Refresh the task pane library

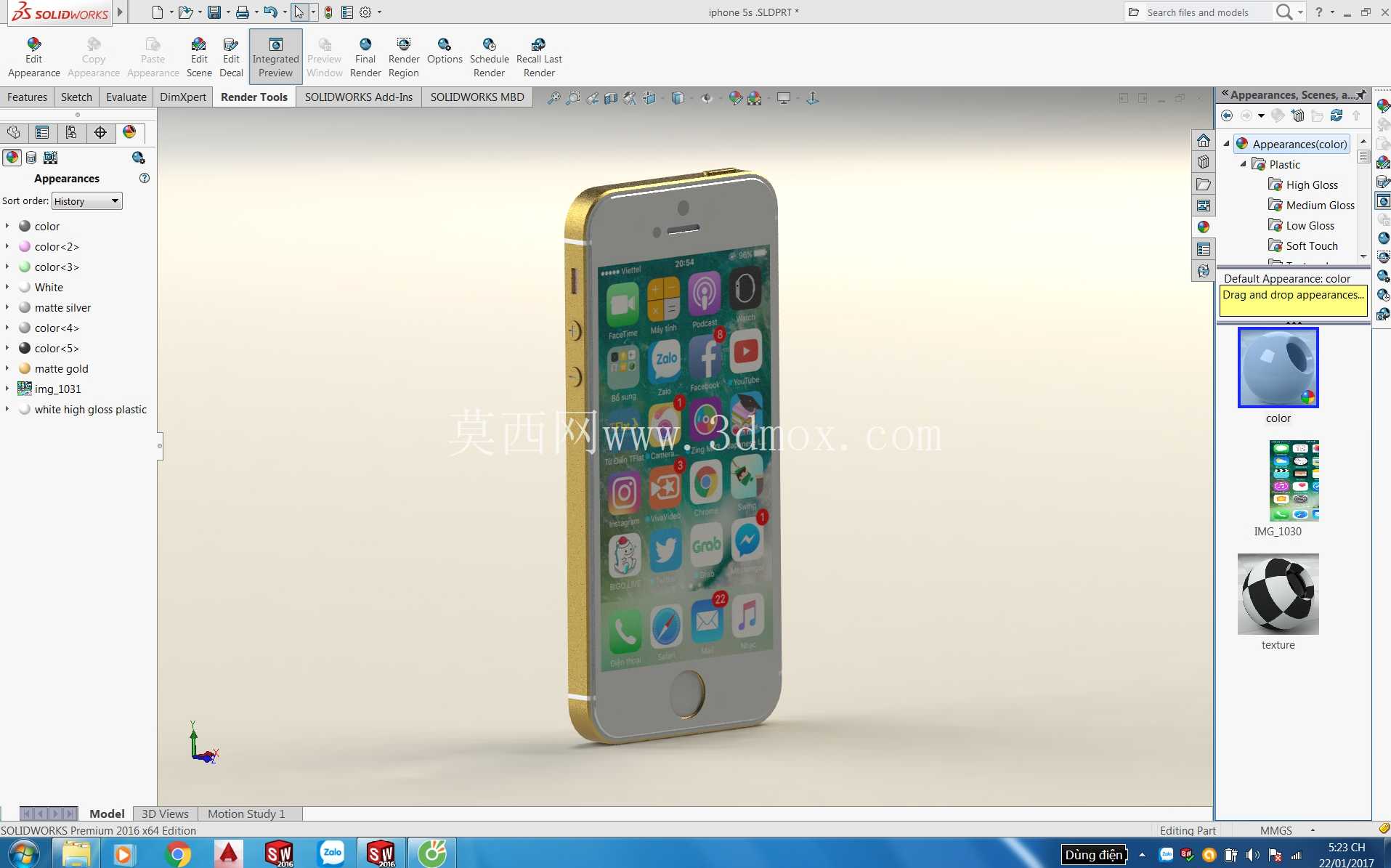coord(1337,115)
